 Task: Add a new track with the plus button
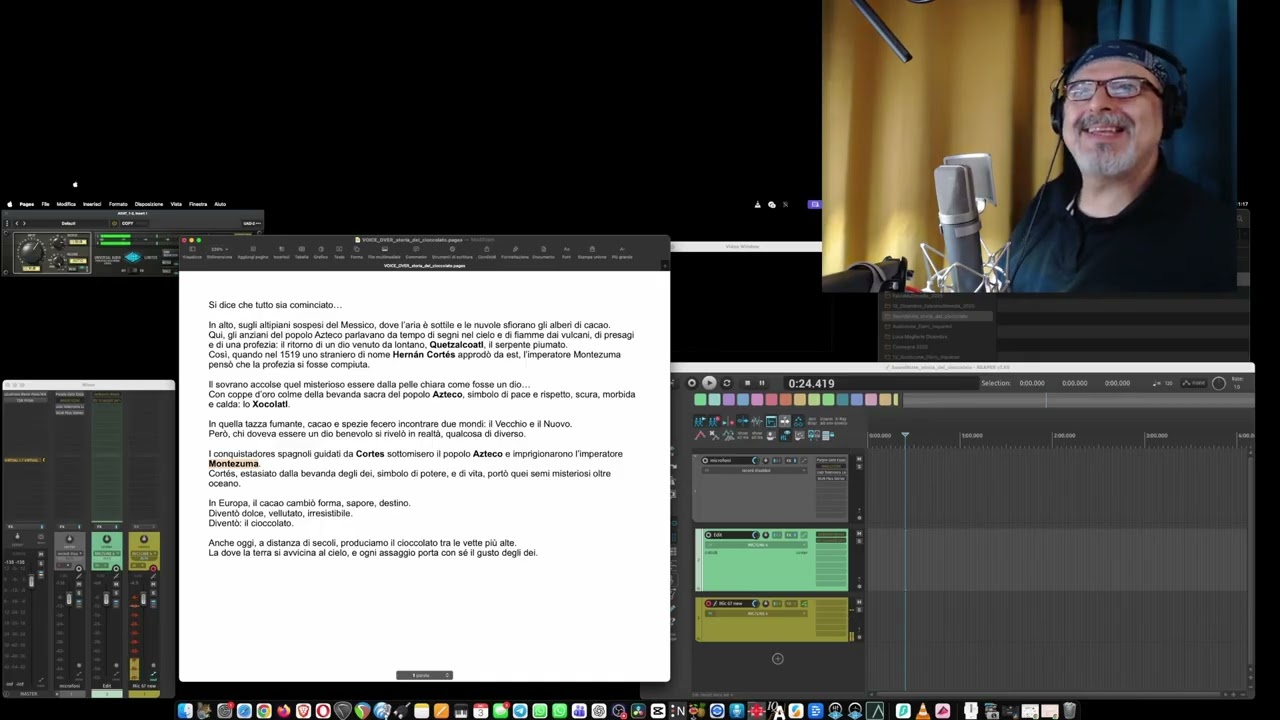(x=778, y=658)
